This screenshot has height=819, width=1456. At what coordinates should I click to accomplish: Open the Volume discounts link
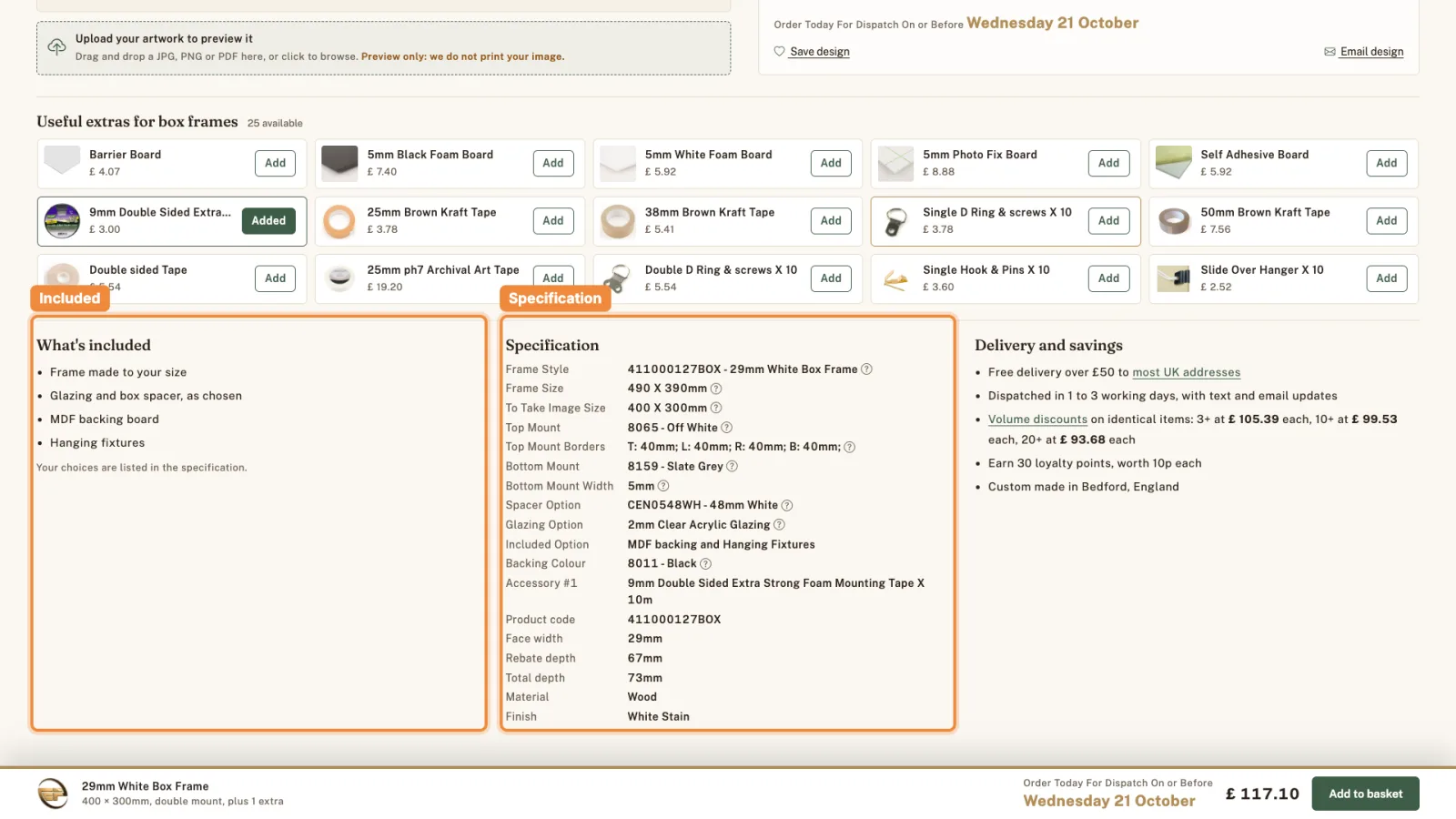point(1037,420)
